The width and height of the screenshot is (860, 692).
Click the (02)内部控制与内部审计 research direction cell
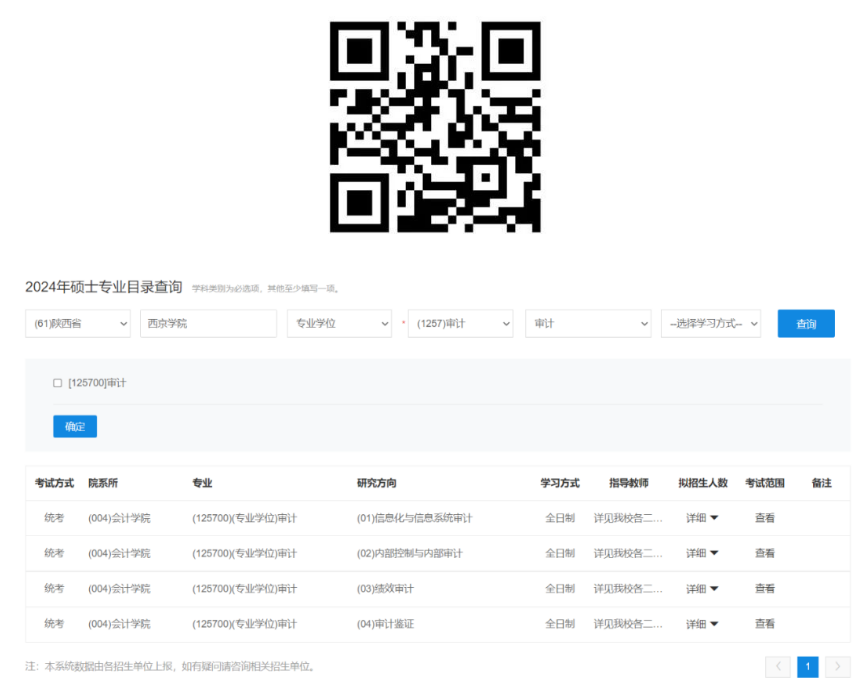410,553
